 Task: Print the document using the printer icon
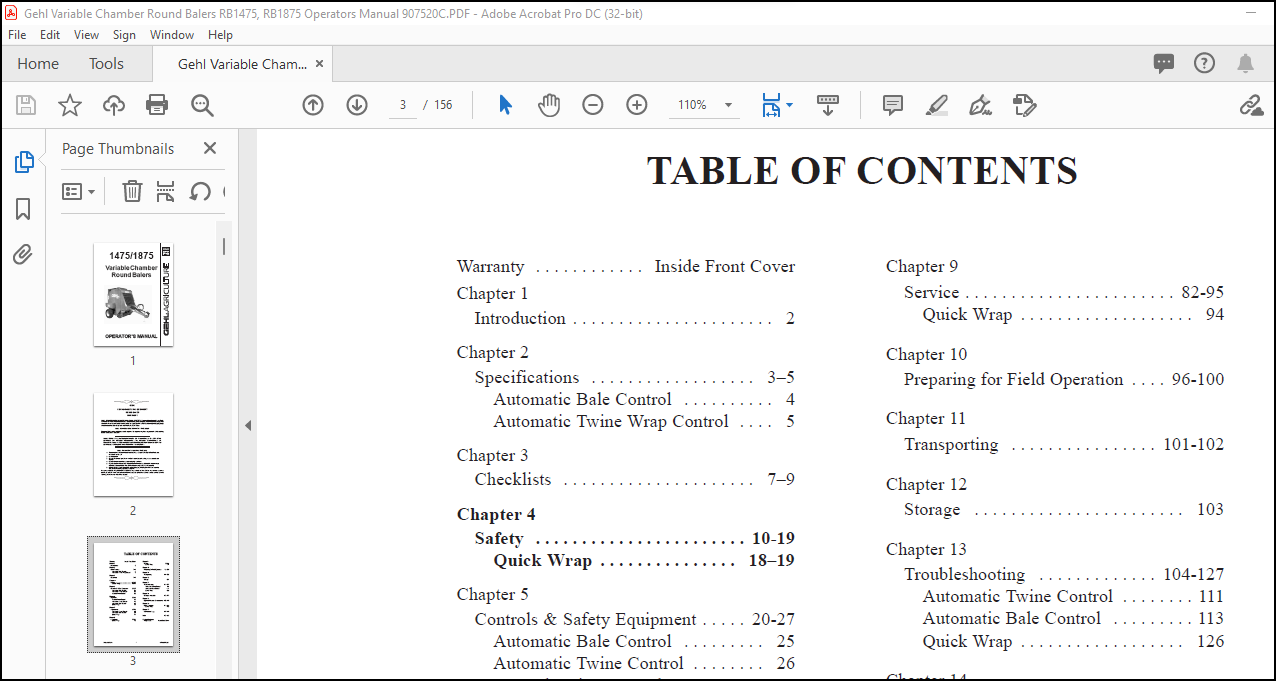tap(157, 105)
